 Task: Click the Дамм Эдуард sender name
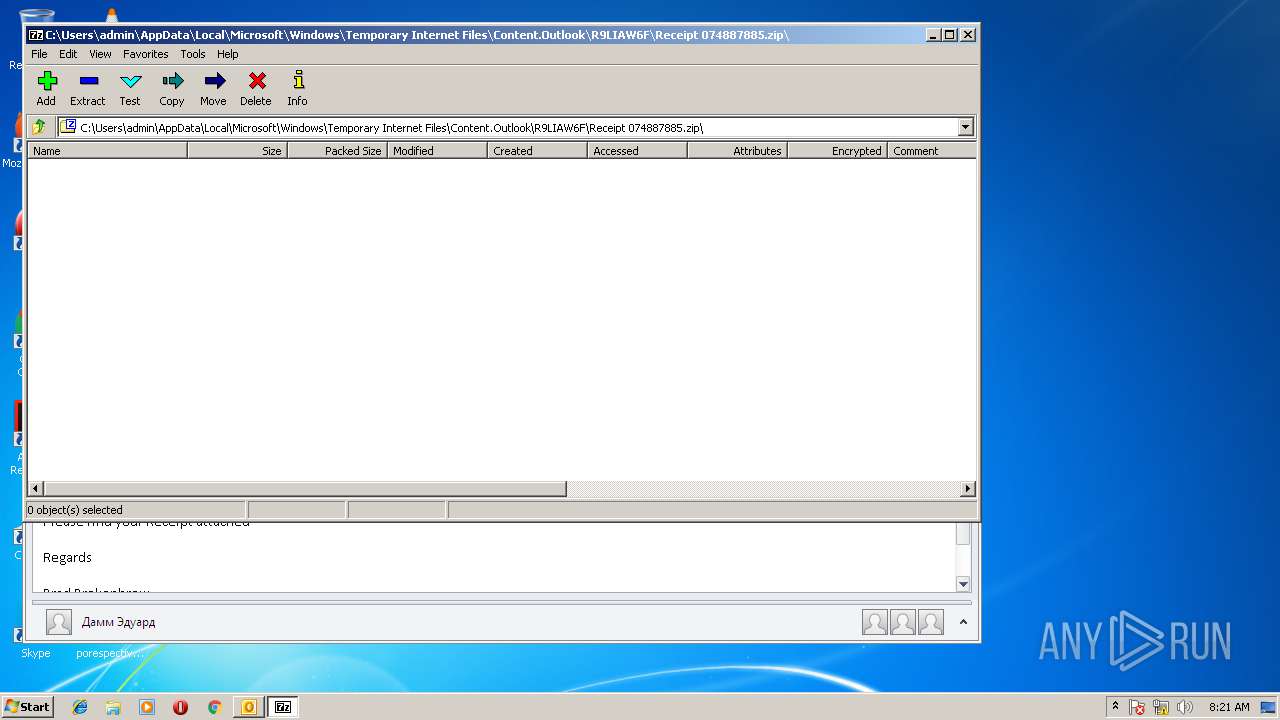click(118, 622)
